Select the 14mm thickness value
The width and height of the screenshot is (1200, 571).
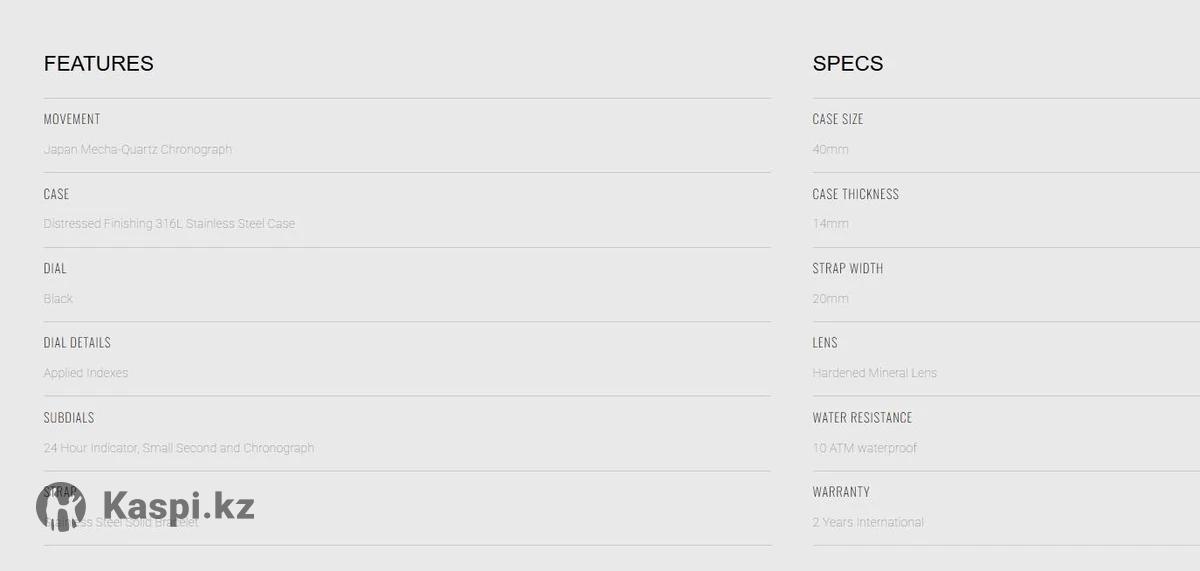(x=831, y=224)
